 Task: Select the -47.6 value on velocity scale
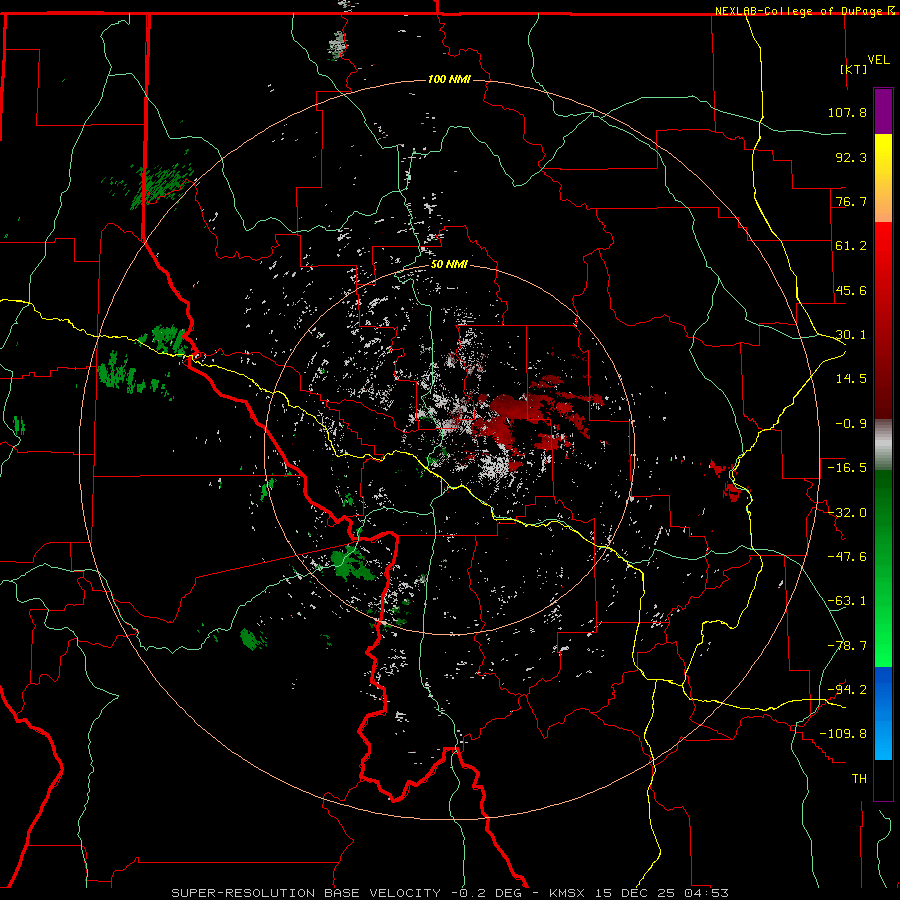(847, 557)
